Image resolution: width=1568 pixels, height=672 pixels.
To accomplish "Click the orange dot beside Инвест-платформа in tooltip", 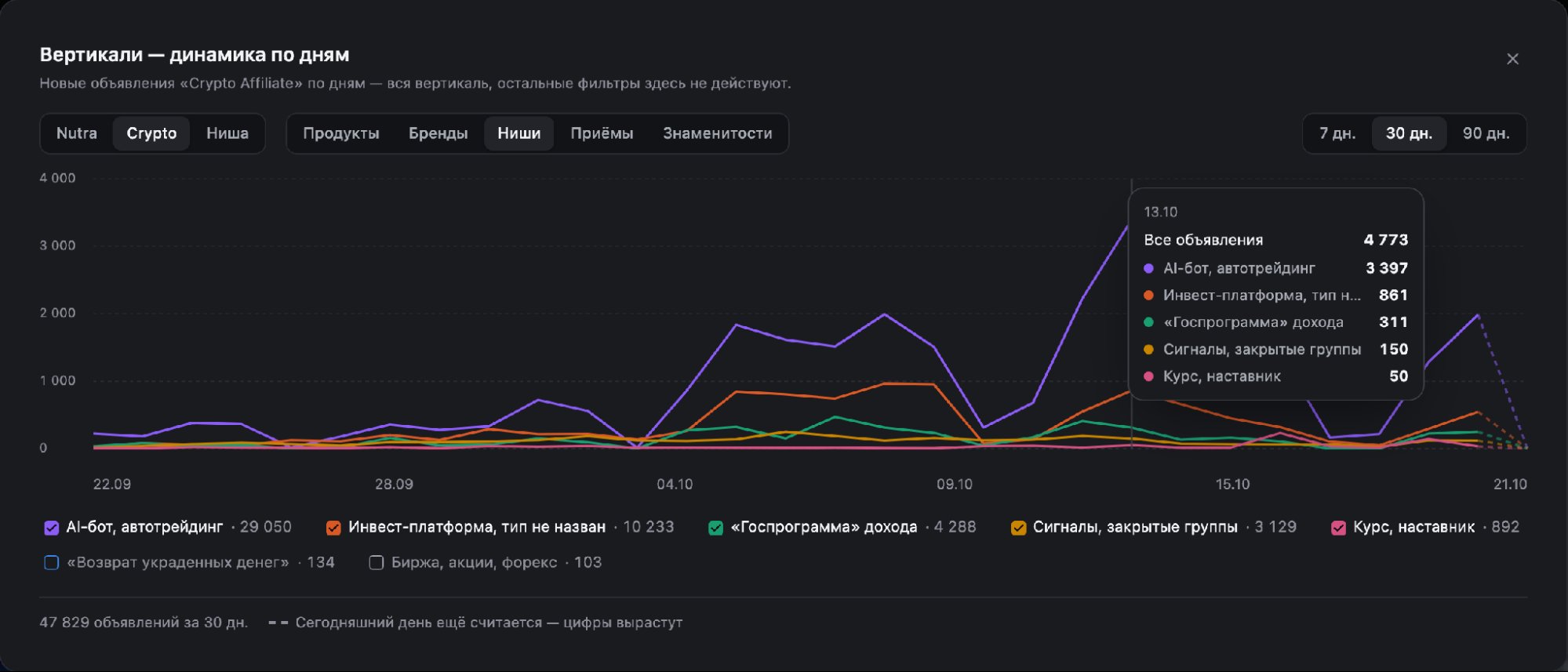I will [x=1149, y=296].
